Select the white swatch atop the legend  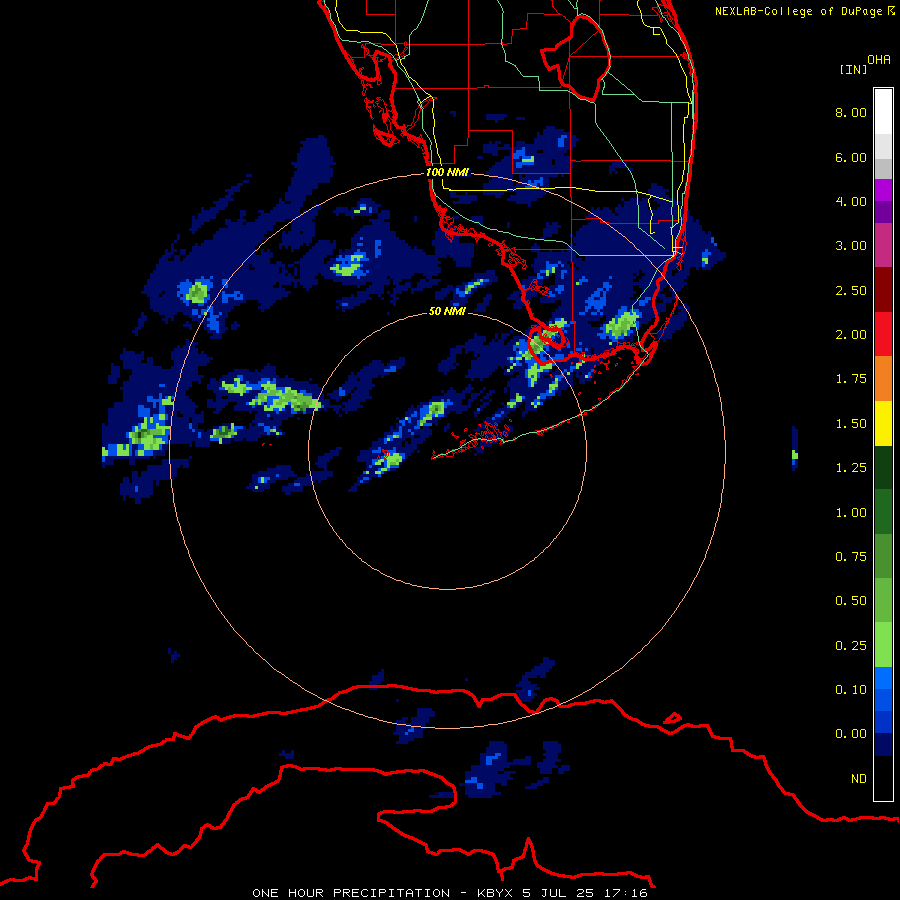(x=883, y=112)
